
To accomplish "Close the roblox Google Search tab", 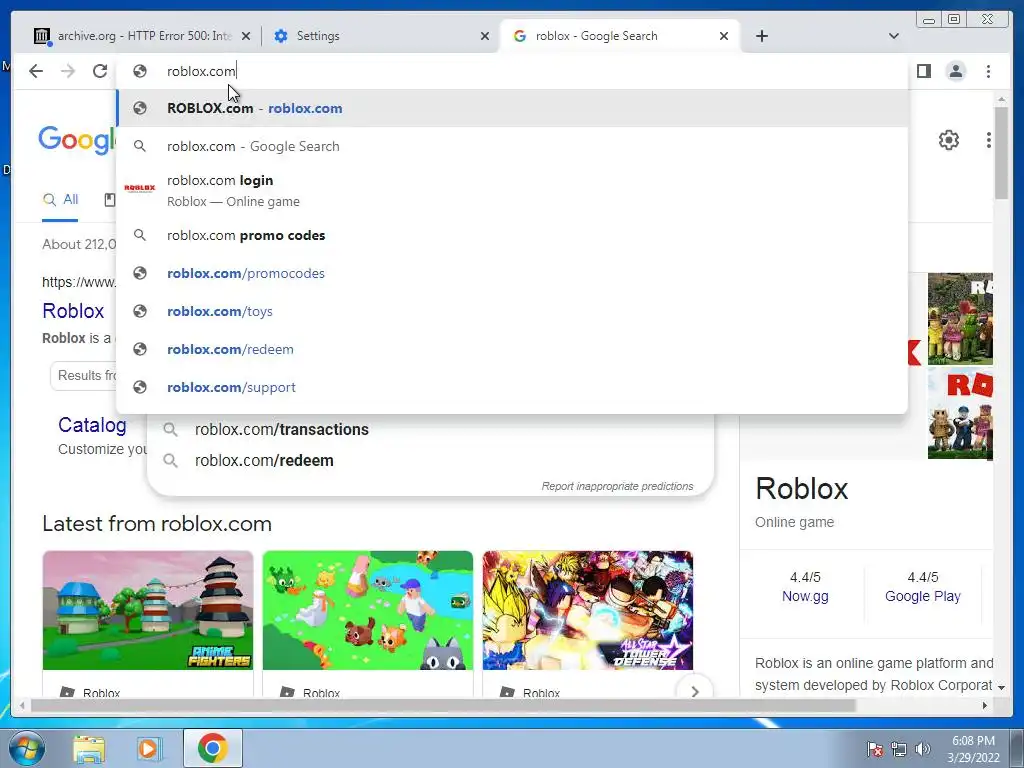I will pos(724,36).
